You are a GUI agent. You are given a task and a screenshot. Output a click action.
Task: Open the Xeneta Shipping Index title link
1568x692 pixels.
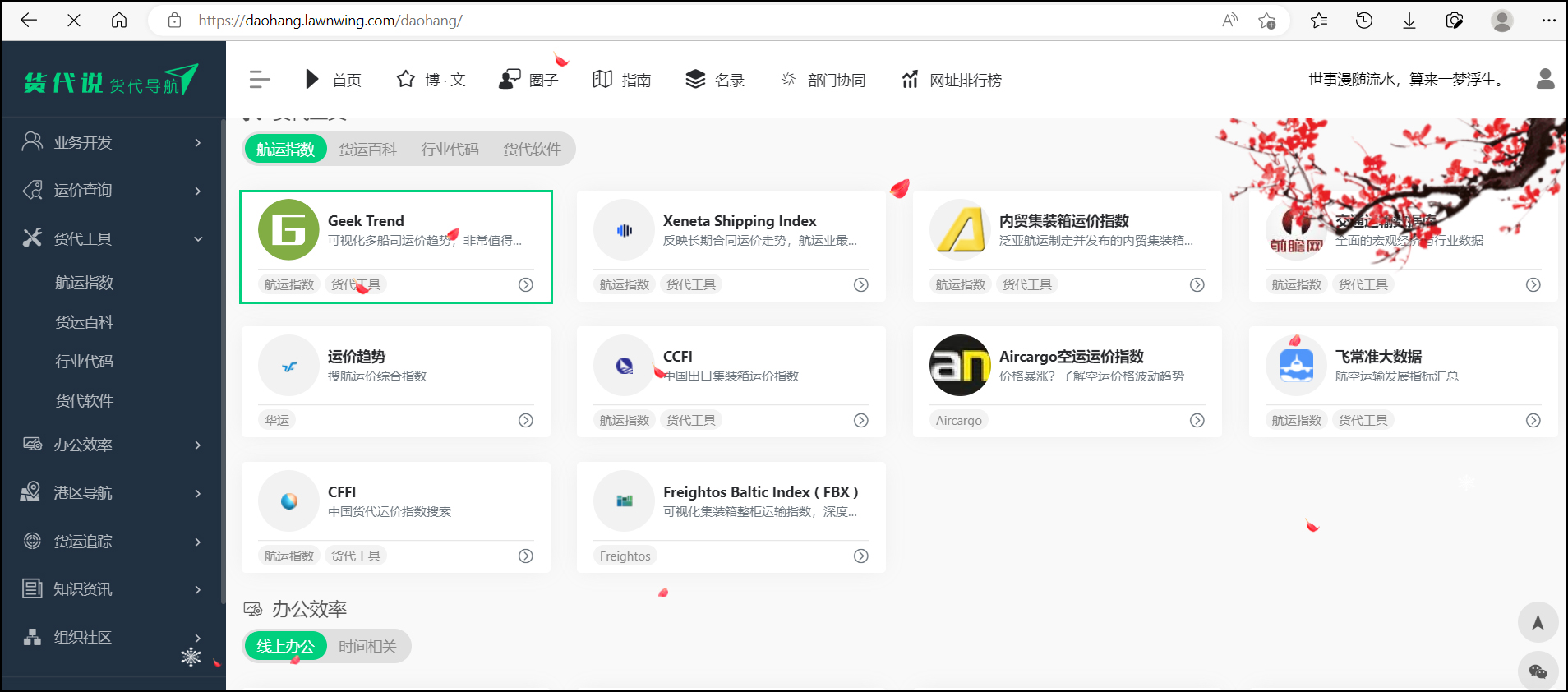pyautogui.click(x=740, y=220)
